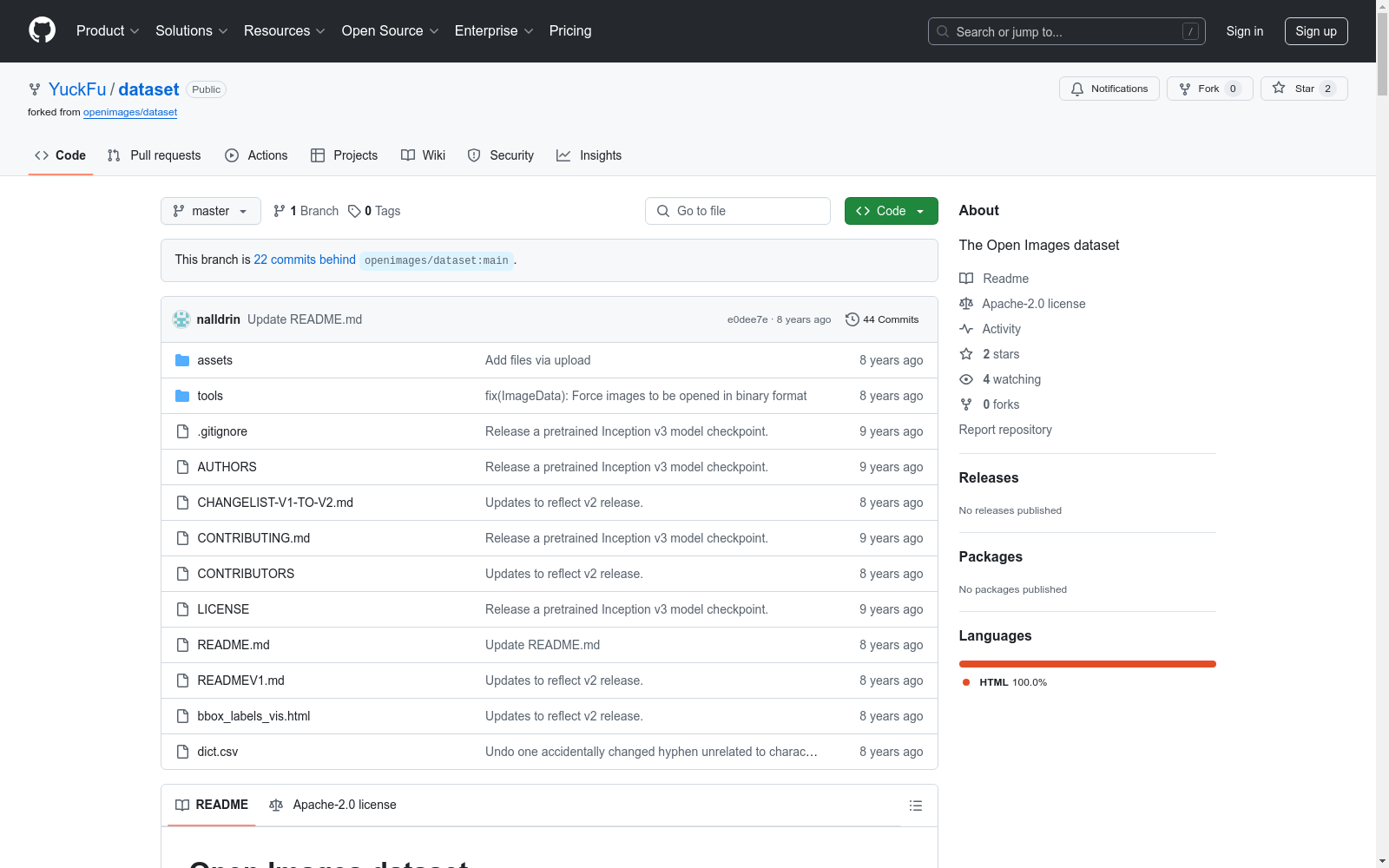Switch to the Pull requests tab
Image resolution: width=1389 pixels, height=868 pixels.
(x=154, y=155)
